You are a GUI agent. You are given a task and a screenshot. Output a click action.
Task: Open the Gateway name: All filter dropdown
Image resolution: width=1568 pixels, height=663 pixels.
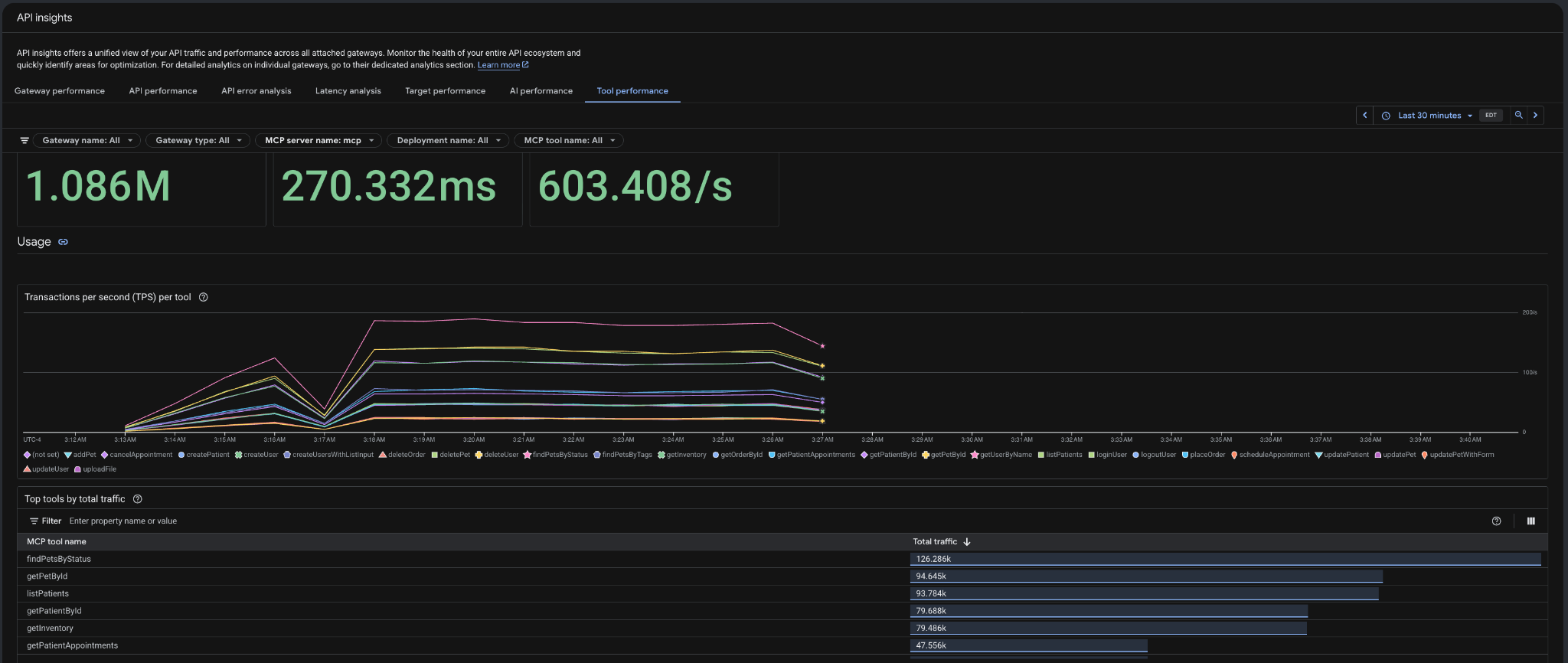[87, 141]
